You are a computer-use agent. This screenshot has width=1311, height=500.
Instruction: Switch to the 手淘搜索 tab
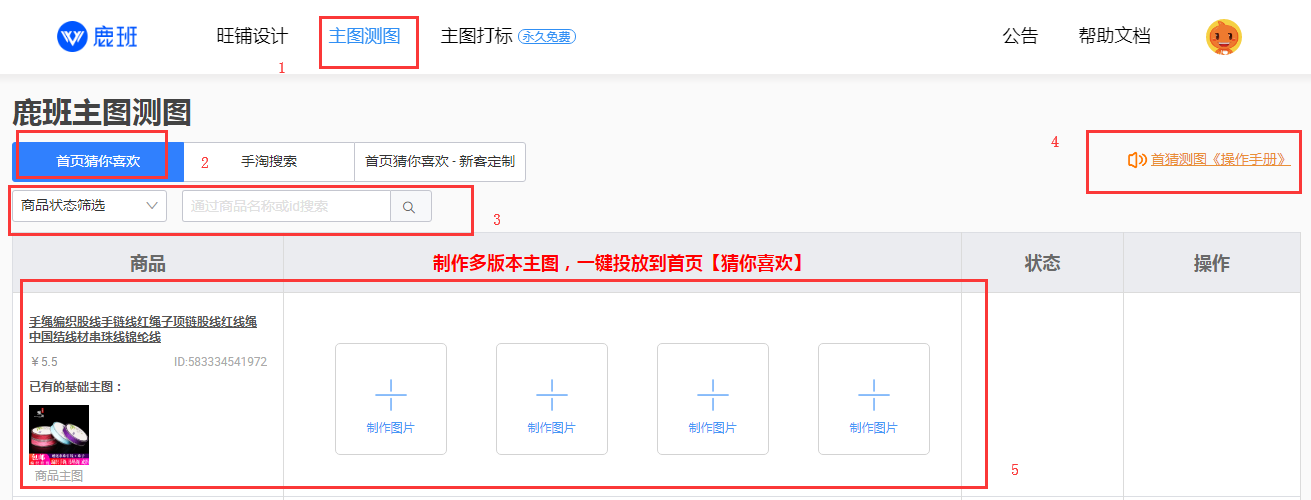269,161
